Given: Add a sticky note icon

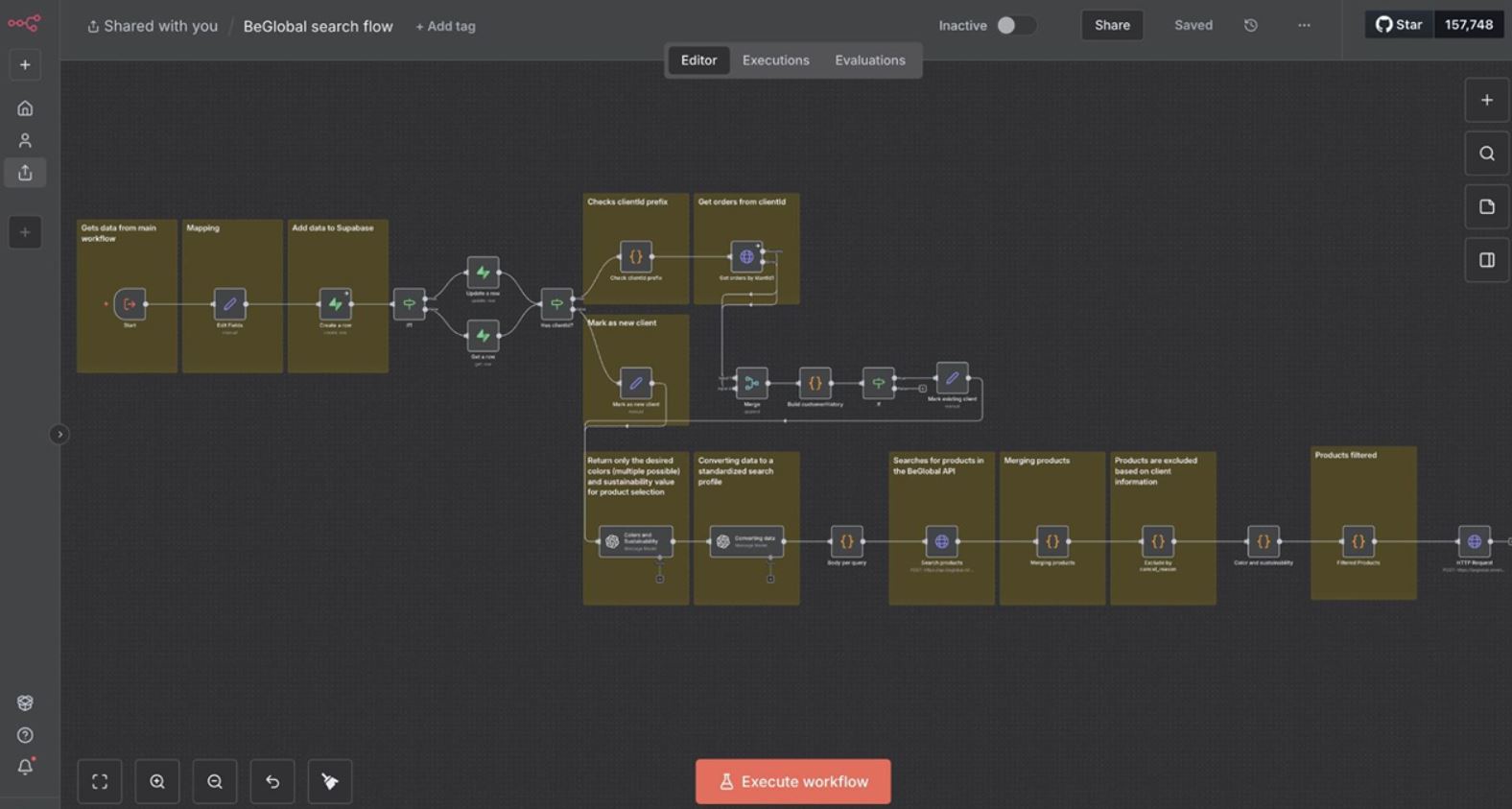Looking at the screenshot, I should tap(1486, 207).
